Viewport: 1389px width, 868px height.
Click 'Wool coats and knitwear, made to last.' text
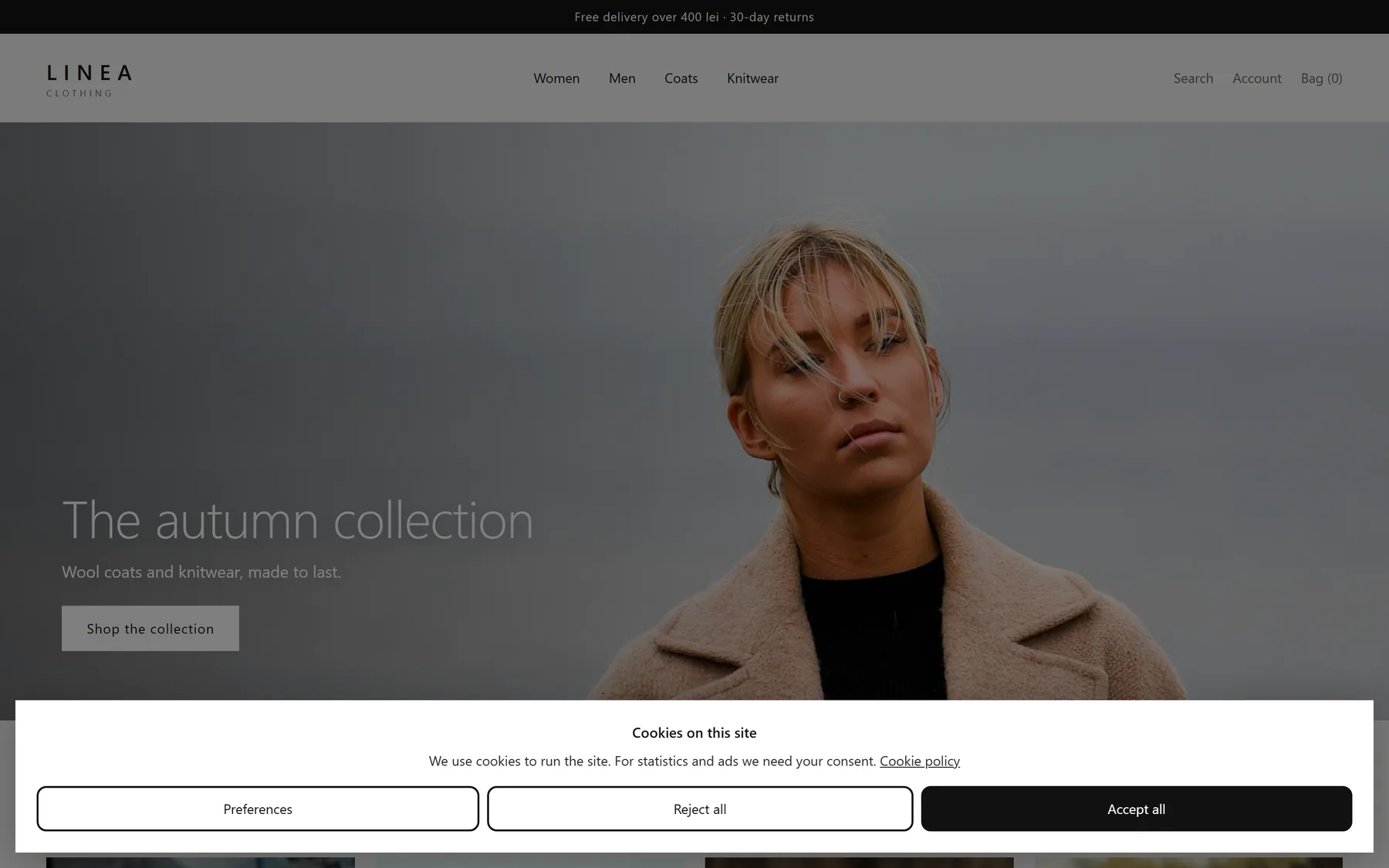tap(201, 572)
